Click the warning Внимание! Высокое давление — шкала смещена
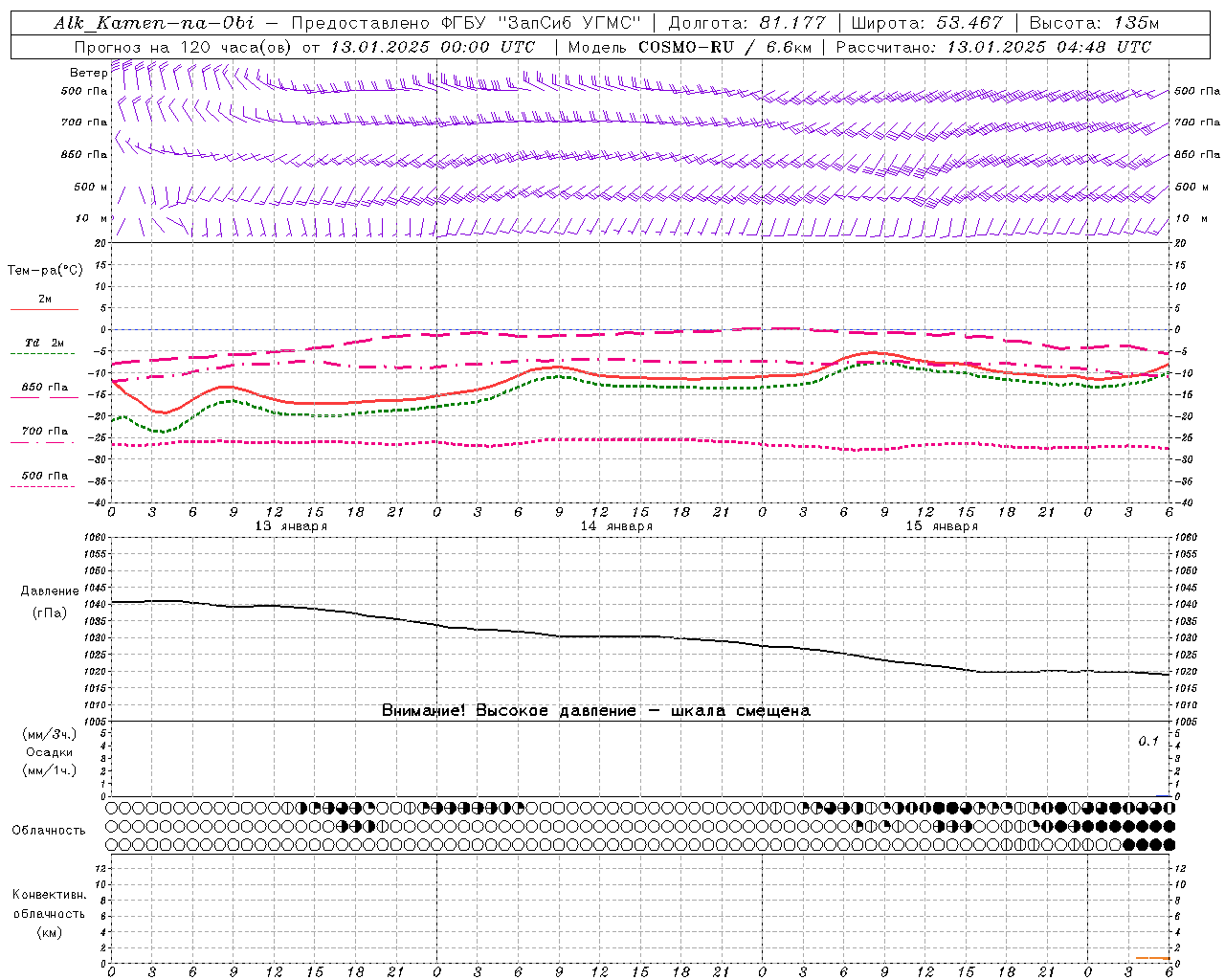 596,711
